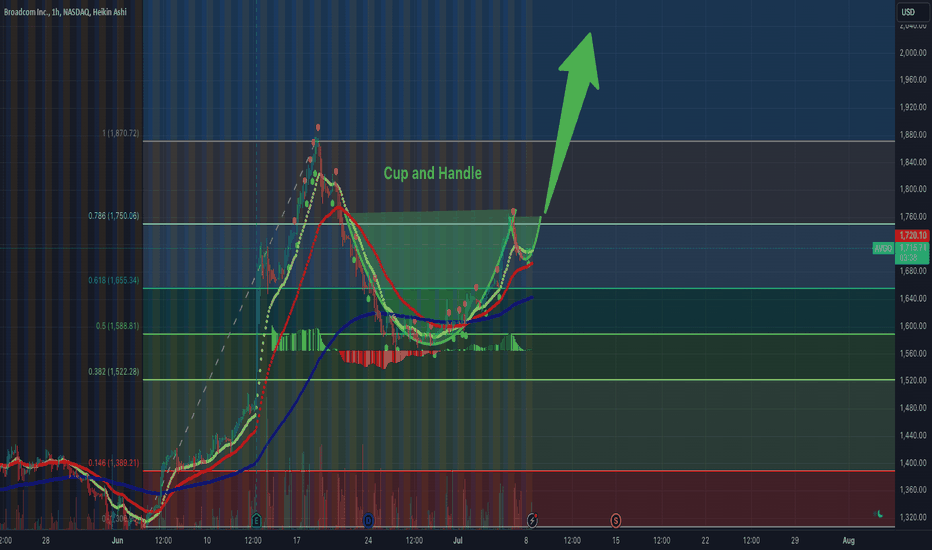The image size is (932, 550).
Task: Click the 1,400.00 price axis label
Action: point(913,463)
